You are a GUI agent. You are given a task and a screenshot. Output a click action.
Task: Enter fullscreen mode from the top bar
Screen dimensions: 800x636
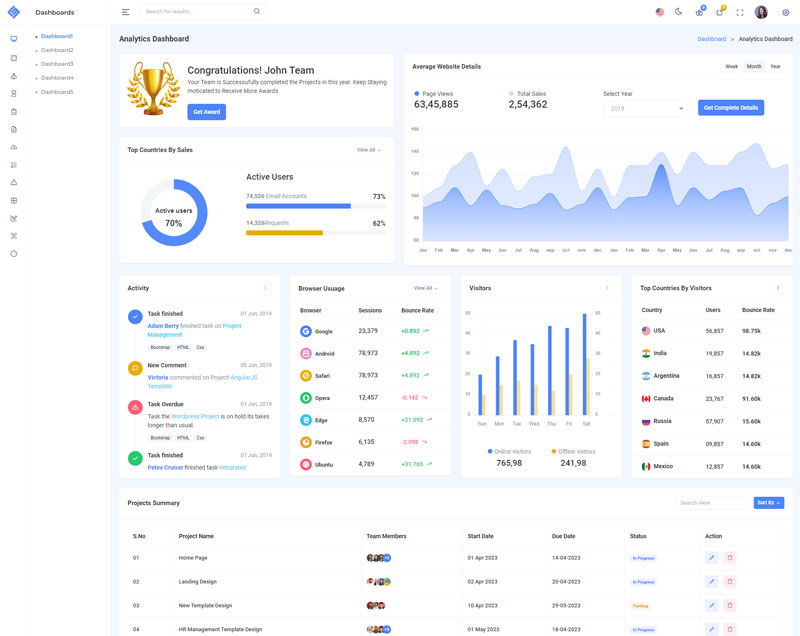coord(740,12)
